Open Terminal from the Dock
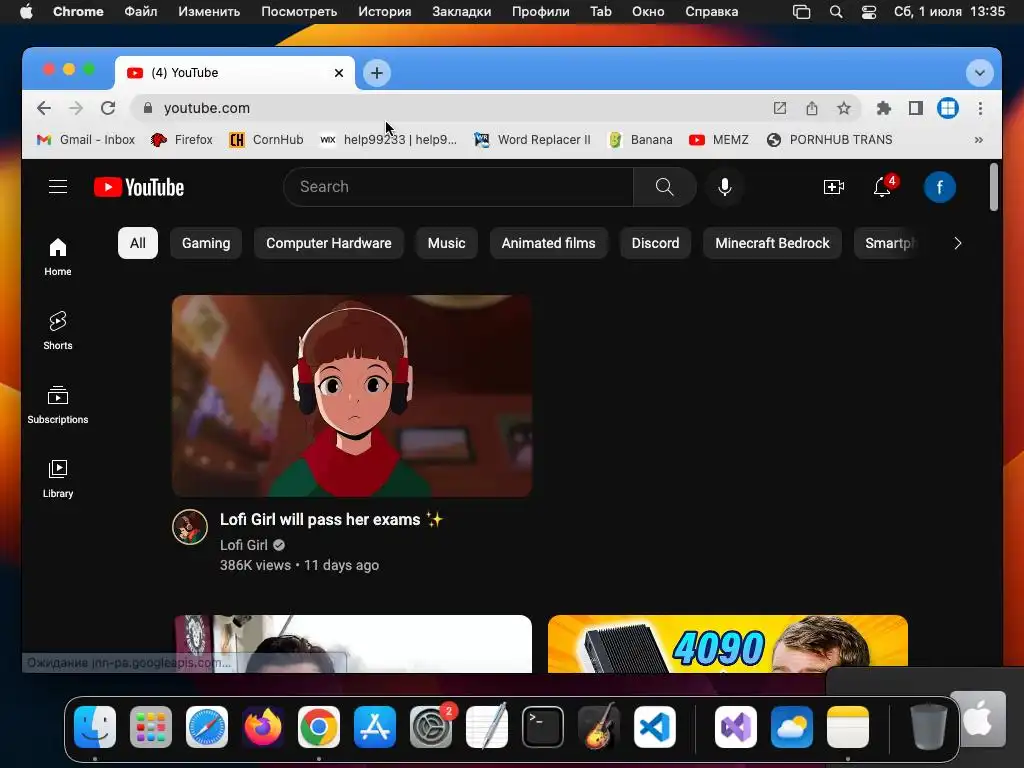Screen dimensions: 1024x768 [x=543, y=727]
